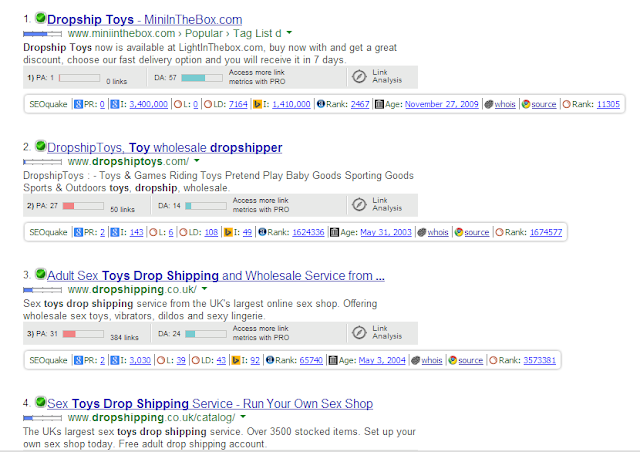
Task: Open Link Analysis compass icon for result 2
Action: pos(359,205)
